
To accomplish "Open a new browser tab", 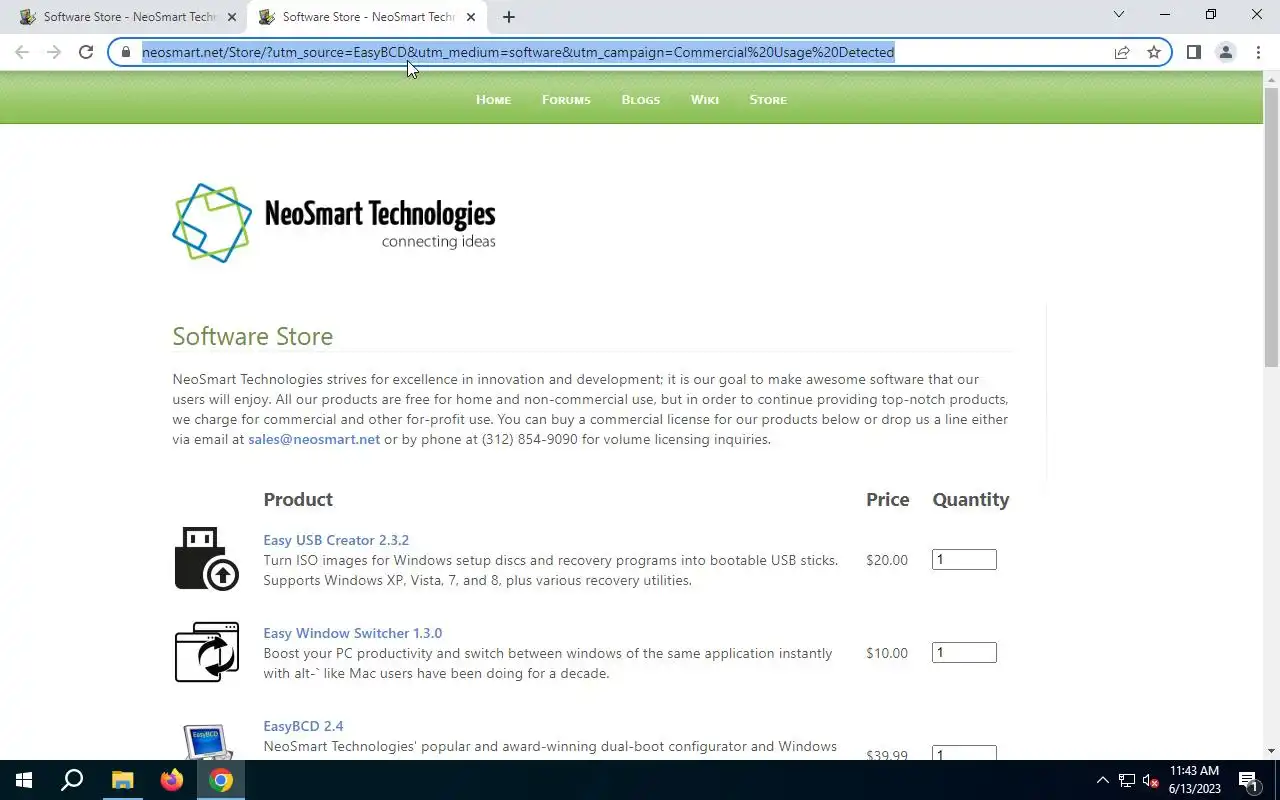I will pos(509,17).
